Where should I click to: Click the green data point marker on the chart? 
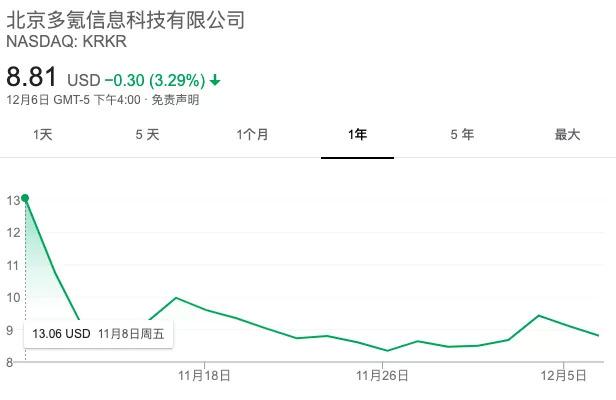tap(25, 198)
